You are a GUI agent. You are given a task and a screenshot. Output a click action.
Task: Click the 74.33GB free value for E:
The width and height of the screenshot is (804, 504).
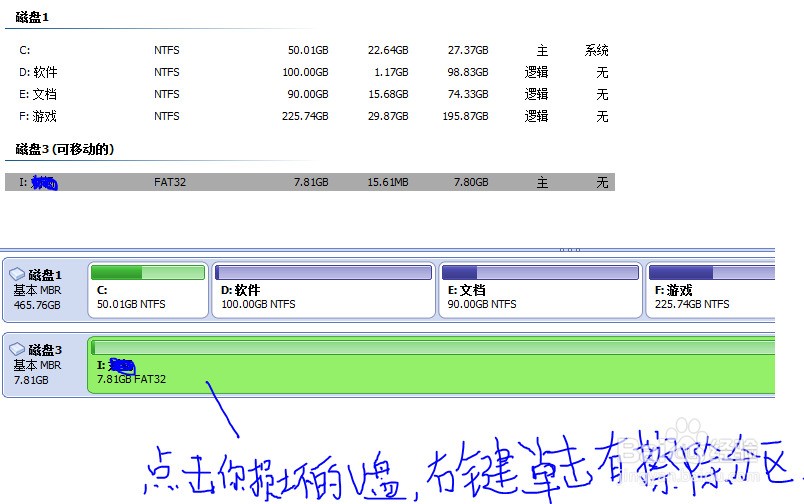pos(468,94)
